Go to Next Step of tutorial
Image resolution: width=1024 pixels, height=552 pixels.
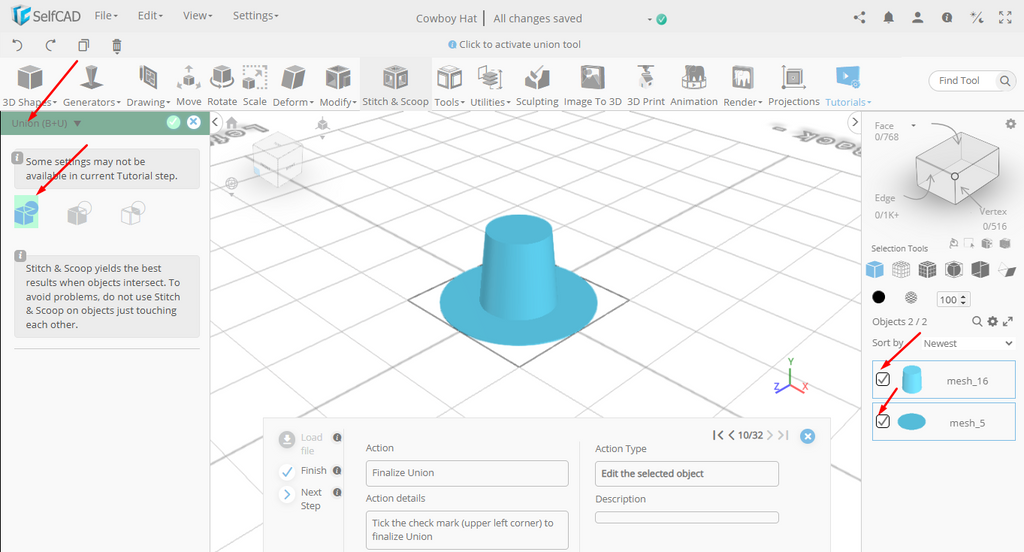[302, 498]
